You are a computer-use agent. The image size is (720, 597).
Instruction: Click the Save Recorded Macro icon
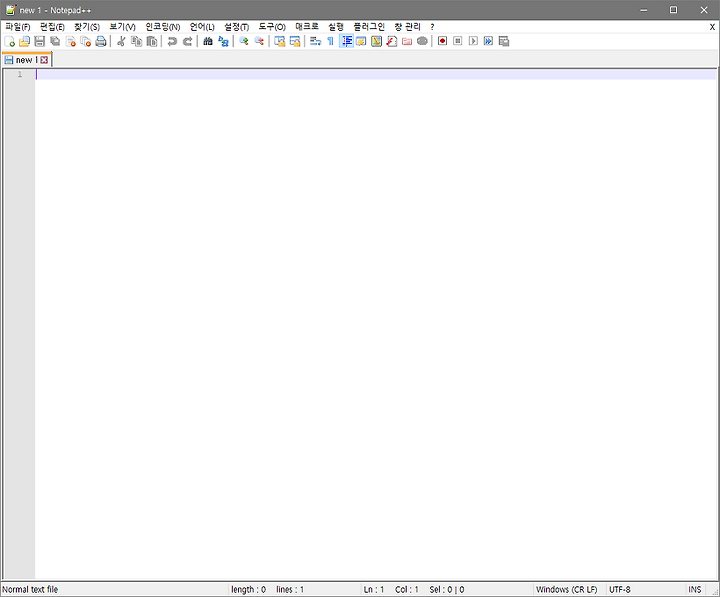(504, 41)
